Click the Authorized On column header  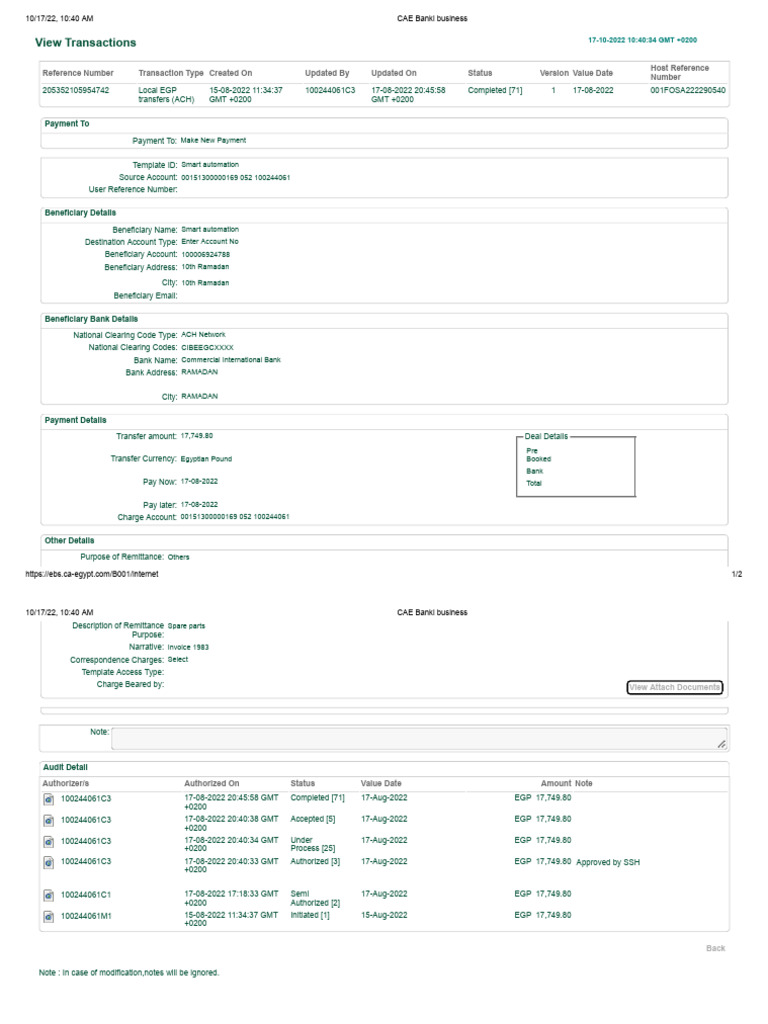pos(212,783)
